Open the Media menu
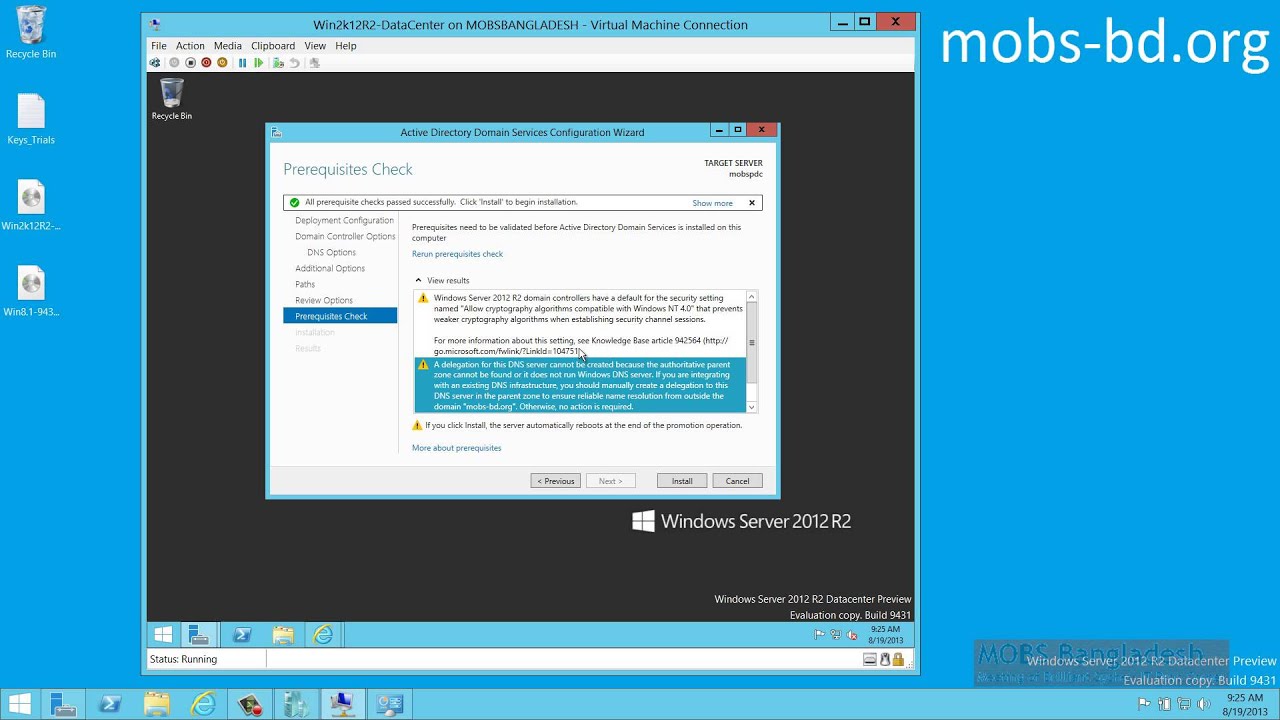The height and width of the screenshot is (720, 1280). 227,46
